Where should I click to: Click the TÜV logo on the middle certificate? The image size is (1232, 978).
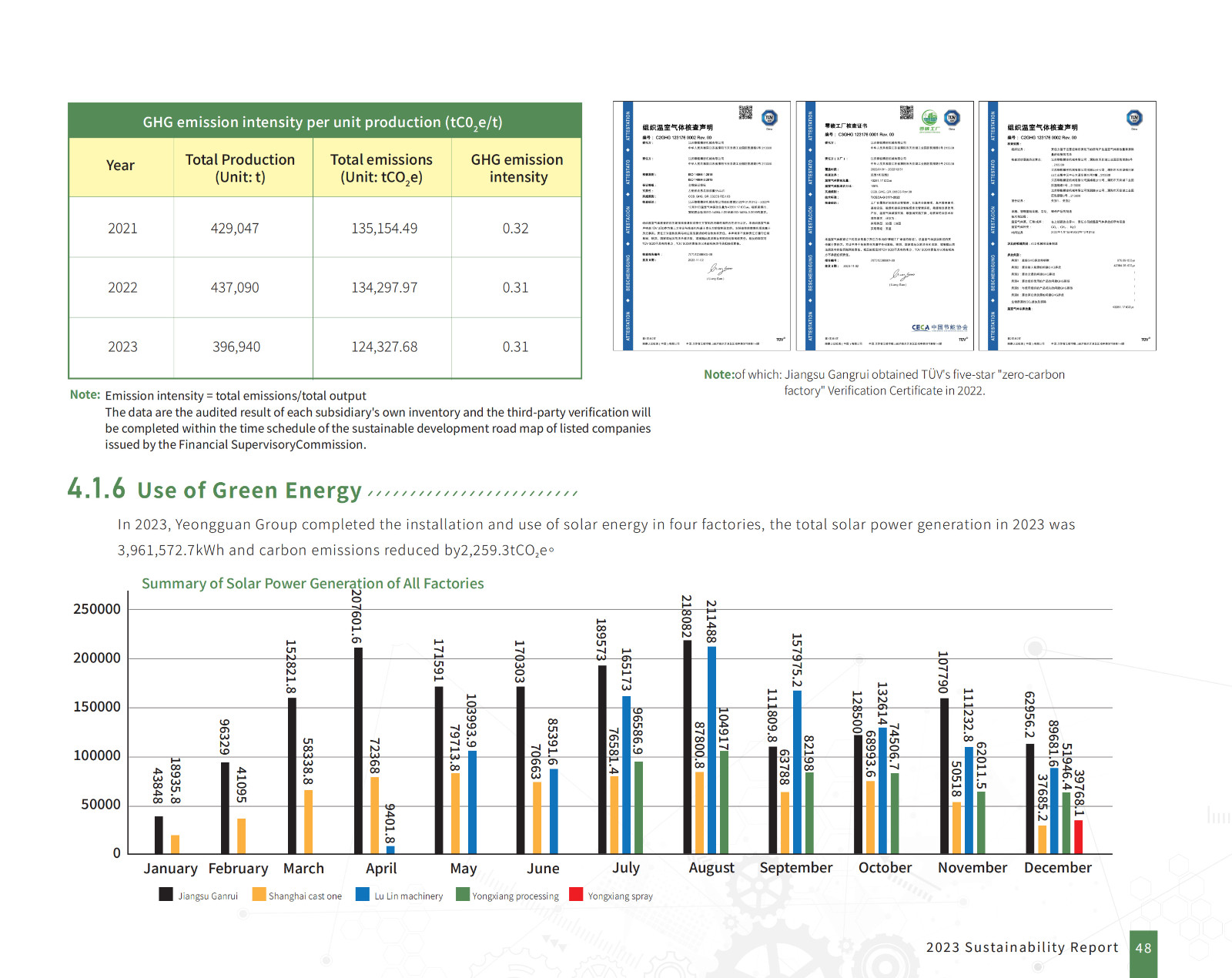click(x=952, y=118)
